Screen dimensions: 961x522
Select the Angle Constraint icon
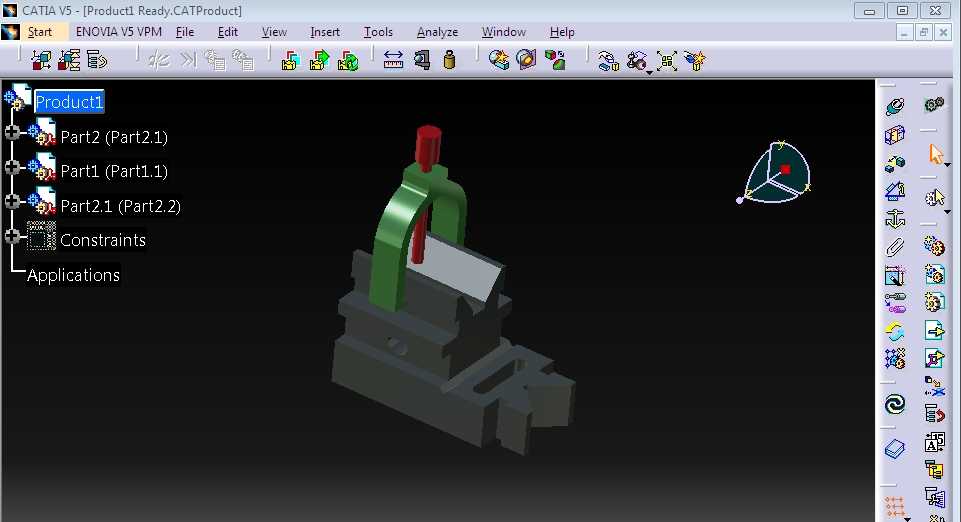[x=895, y=191]
